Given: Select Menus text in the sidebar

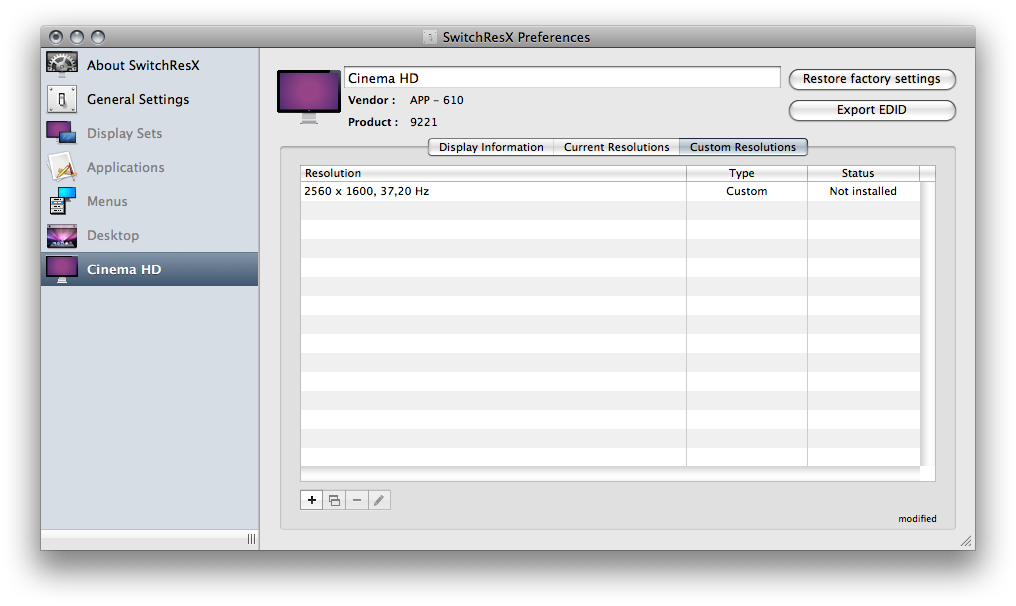Looking at the screenshot, I should point(107,202).
